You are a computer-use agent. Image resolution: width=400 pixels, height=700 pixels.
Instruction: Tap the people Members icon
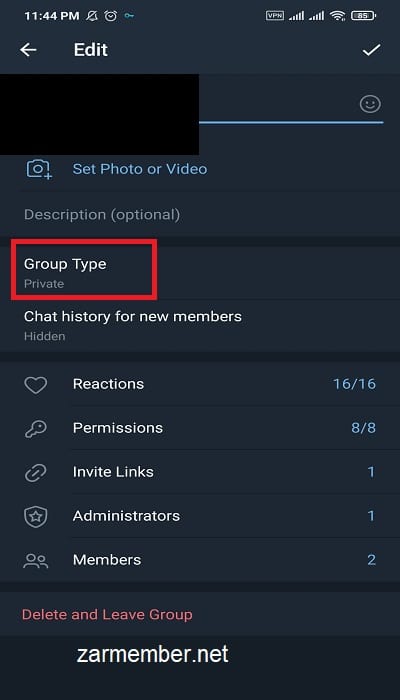tap(35, 560)
